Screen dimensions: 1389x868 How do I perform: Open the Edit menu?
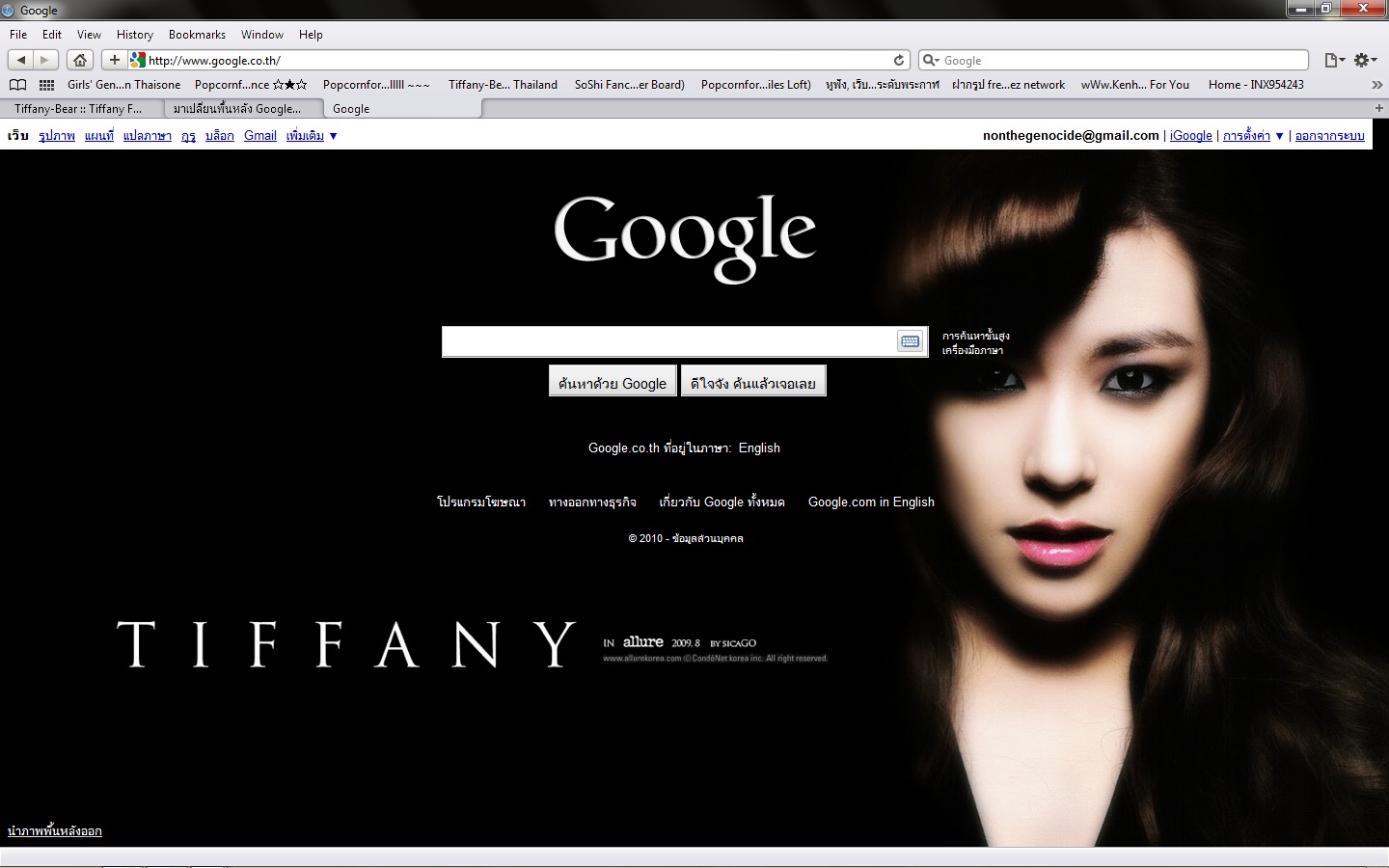pyautogui.click(x=52, y=35)
